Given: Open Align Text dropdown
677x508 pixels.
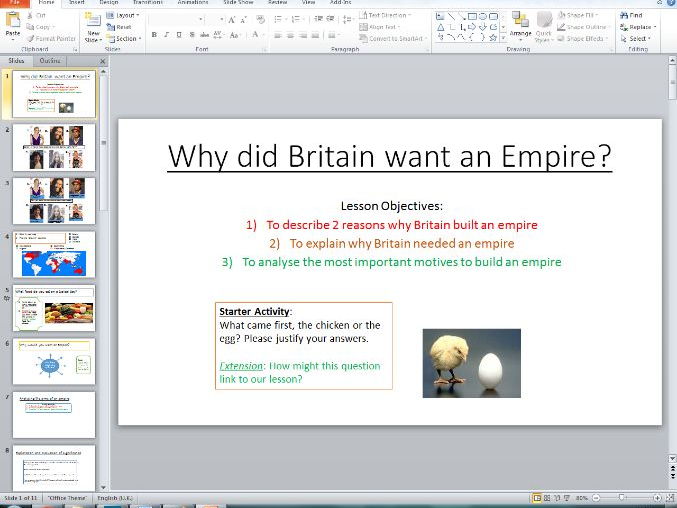Looking at the screenshot, I should [380, 27].
